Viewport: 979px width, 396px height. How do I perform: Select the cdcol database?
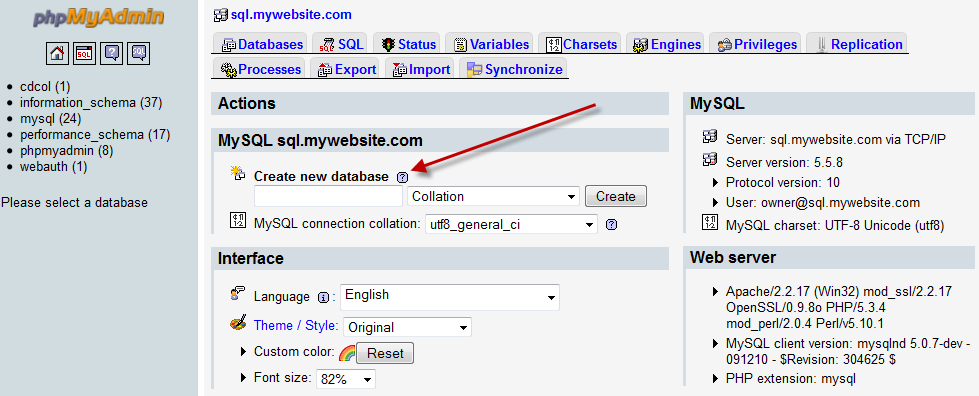(45, 86)
